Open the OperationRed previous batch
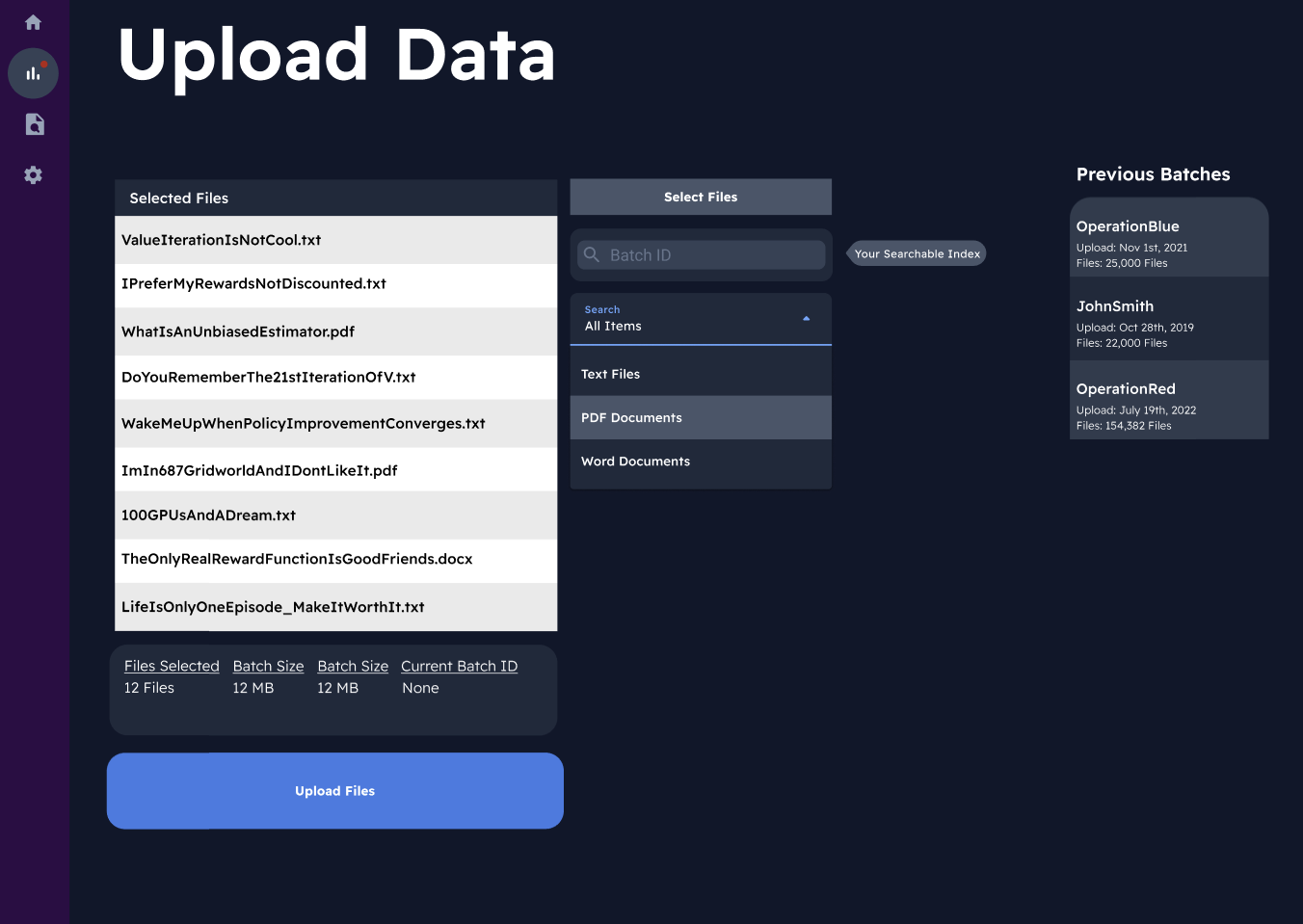Viewport: 1303px width, 924px height. (1169, 400)
